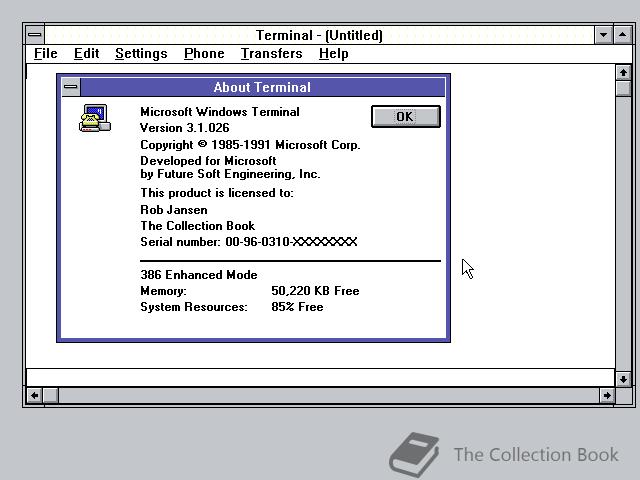Open About Terminal dialog control-menu box
This screenshot has height=480, width=640.
[71, 87]
